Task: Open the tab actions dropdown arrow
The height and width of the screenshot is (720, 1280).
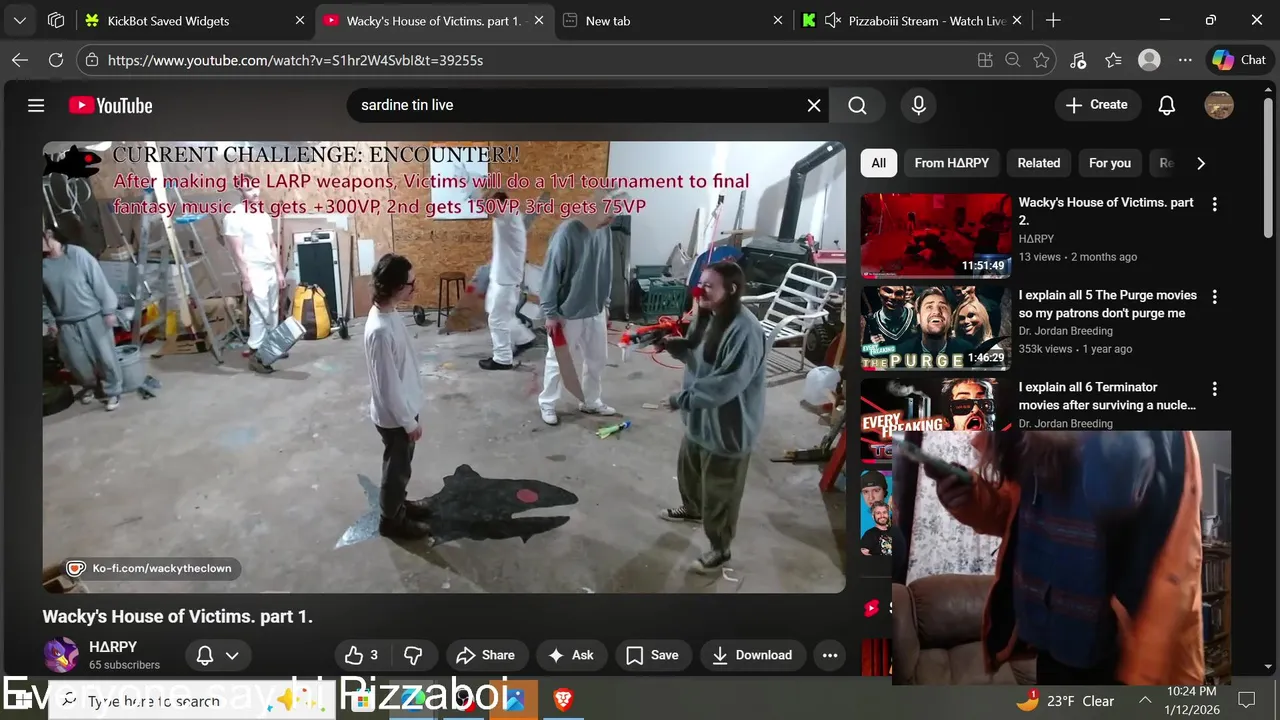Action: (19, 20)
